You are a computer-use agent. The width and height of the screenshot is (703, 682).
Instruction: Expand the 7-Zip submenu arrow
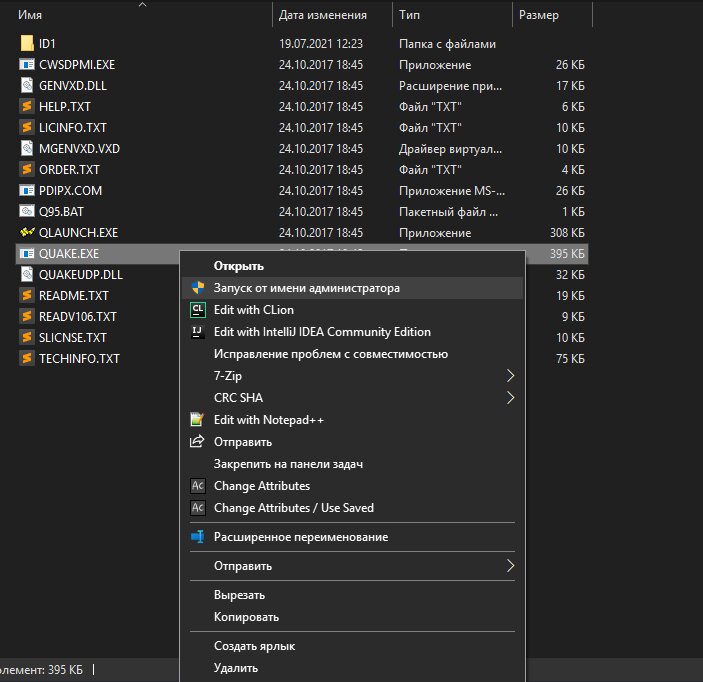click(510, 376)
